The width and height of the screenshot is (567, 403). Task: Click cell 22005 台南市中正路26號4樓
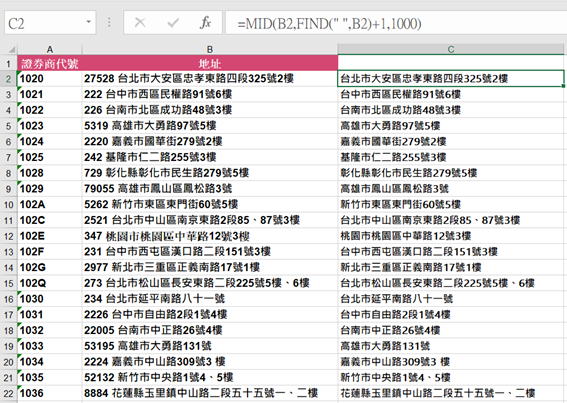pos(210,331)
